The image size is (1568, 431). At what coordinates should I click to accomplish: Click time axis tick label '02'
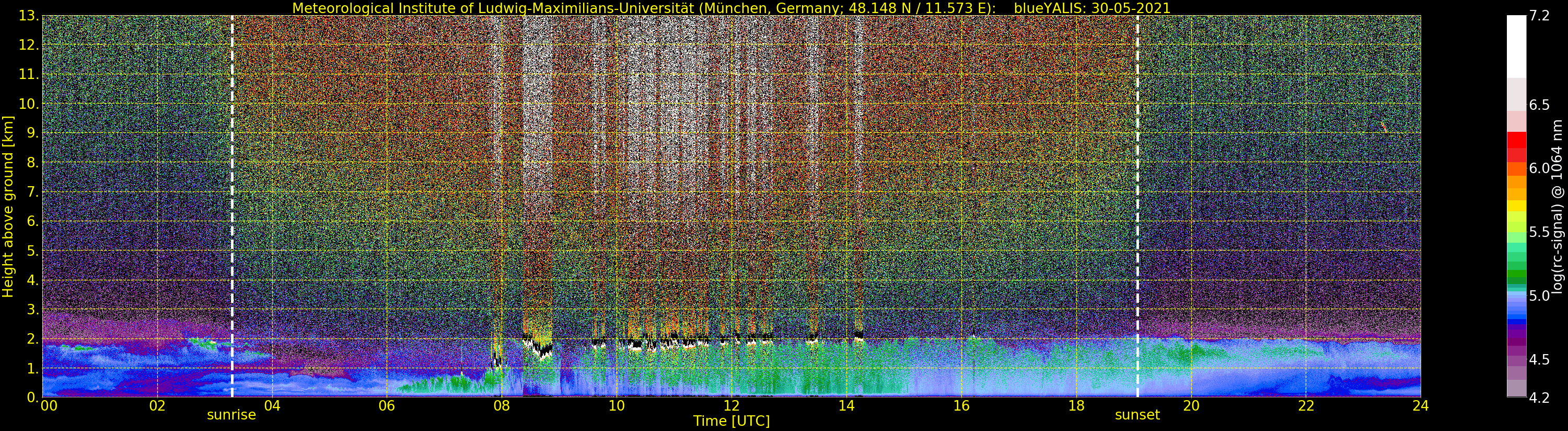157,405
